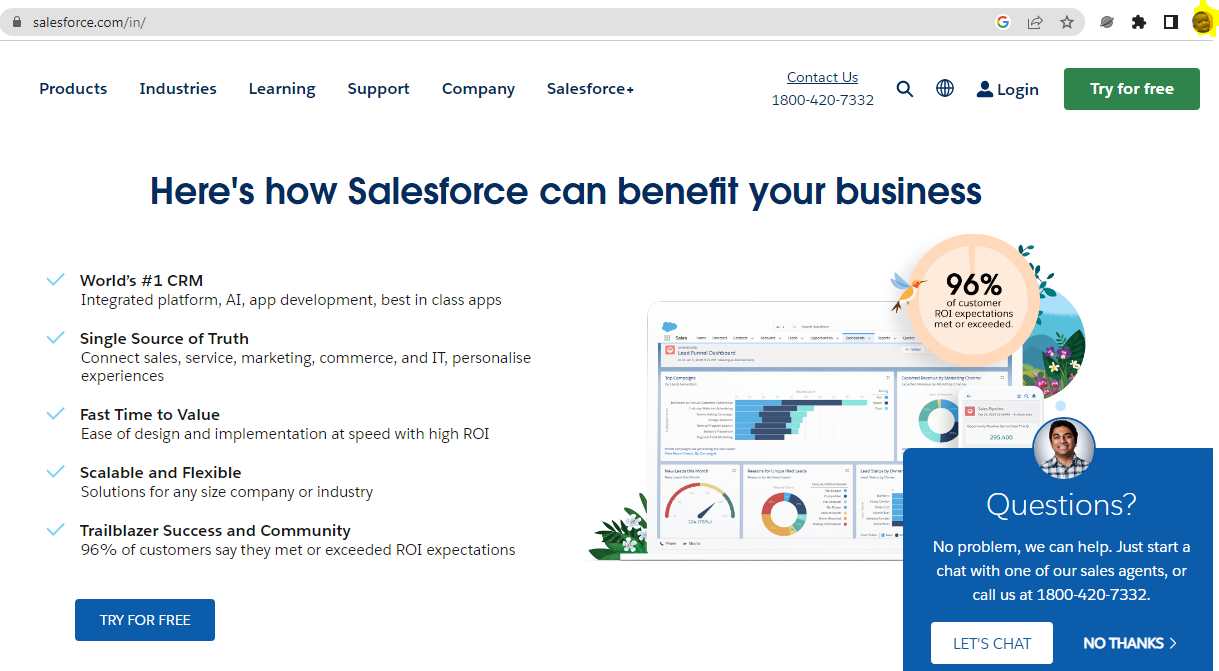Open the Industries menu

178,89
